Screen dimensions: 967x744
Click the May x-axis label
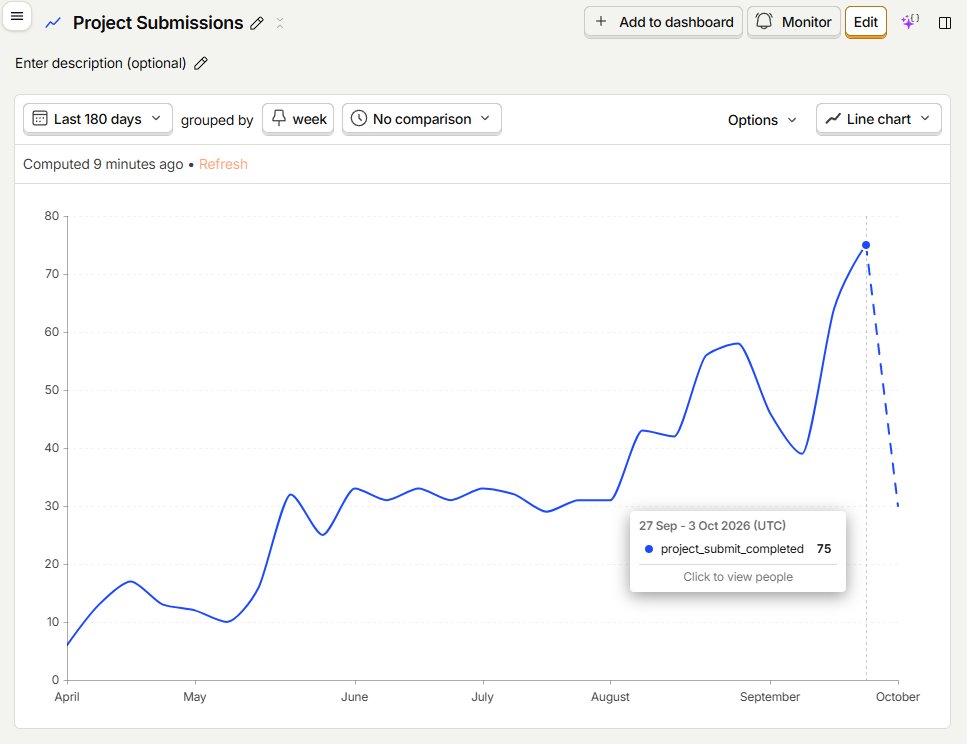195,697
